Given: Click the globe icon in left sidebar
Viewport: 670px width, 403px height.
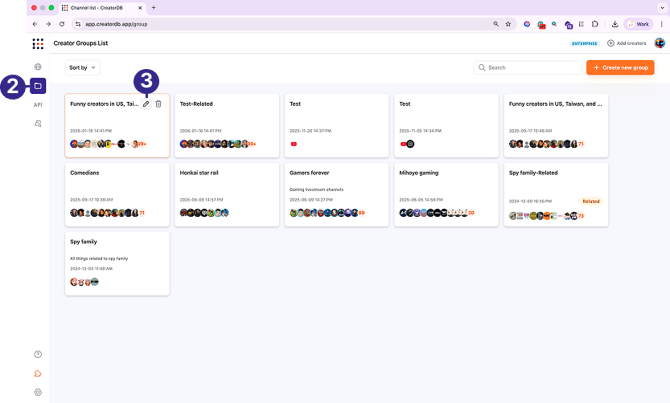Looking at the screenshot, I should pos(38,67).
